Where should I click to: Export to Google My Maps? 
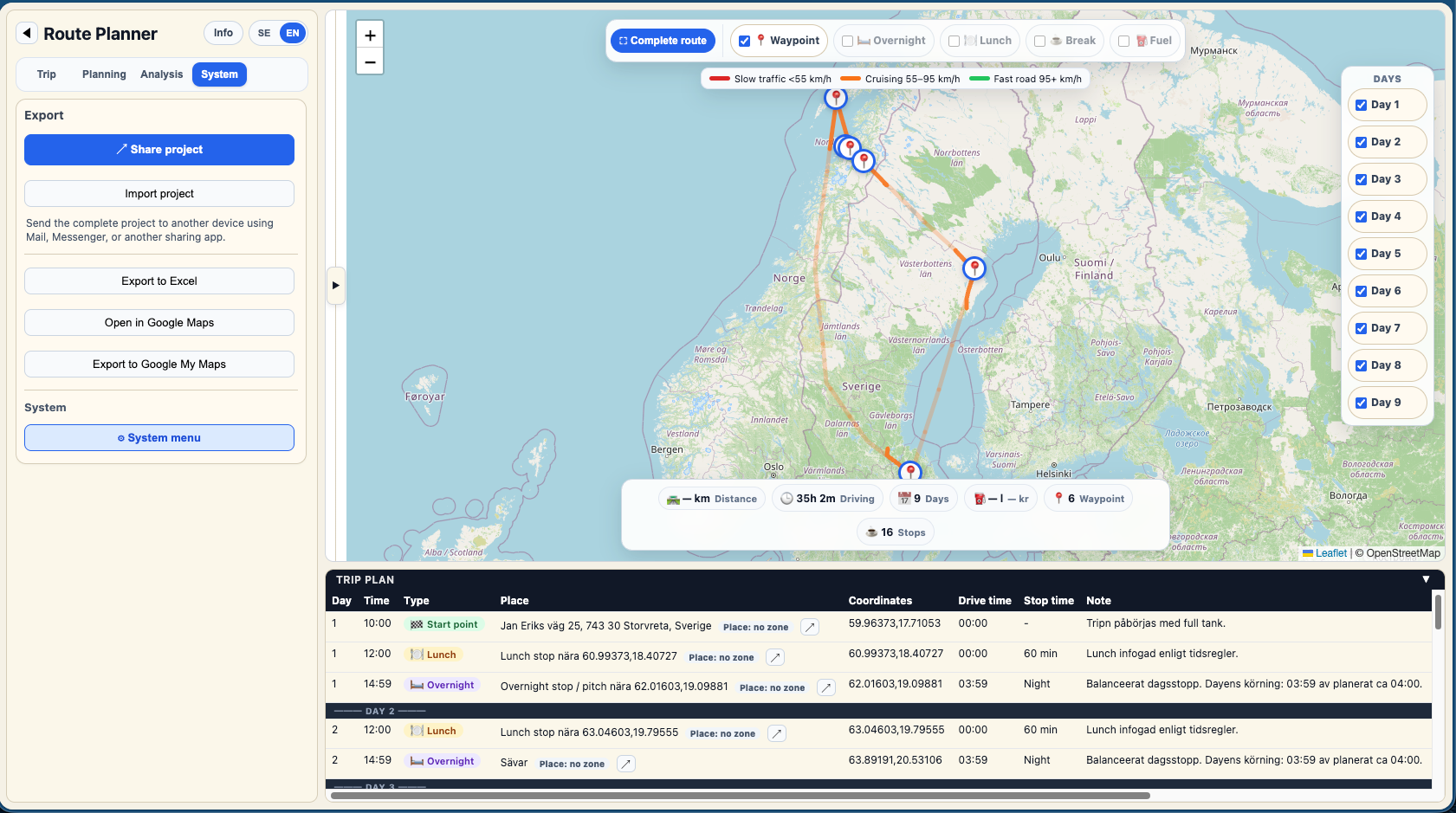pos(159,365)
